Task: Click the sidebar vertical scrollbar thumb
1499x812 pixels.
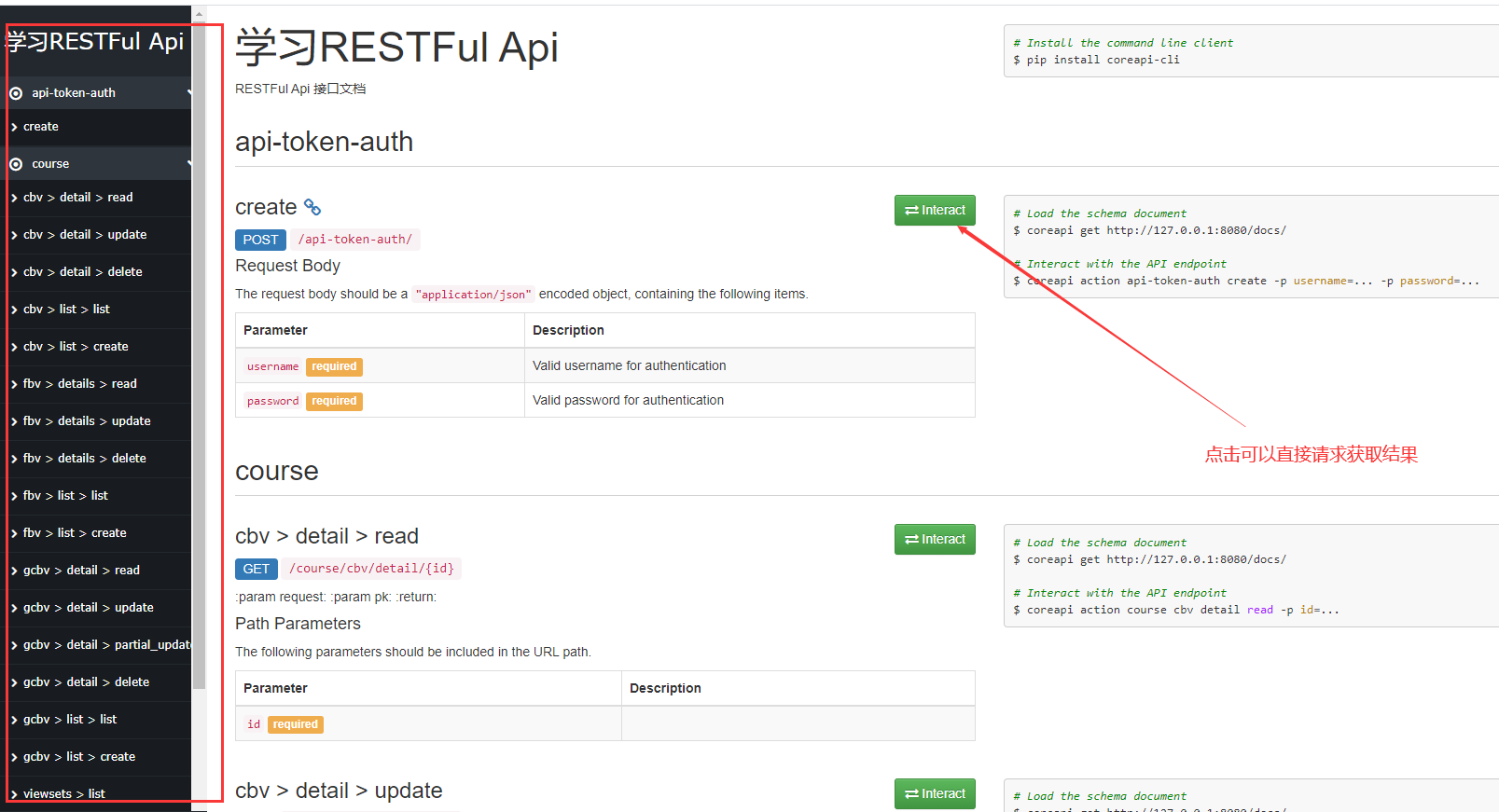Action: pyautogui.click(x=199, y=354)
